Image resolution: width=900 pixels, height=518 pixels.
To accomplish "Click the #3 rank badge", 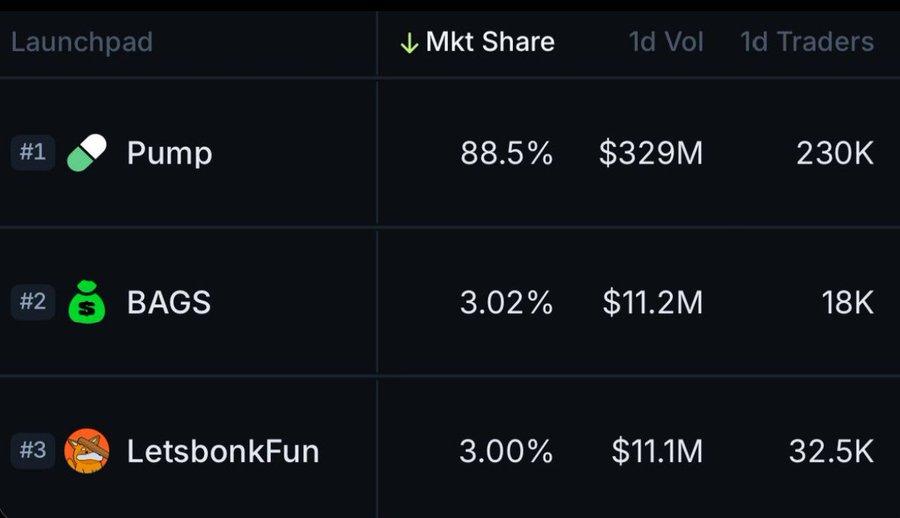I will [x=33, y=451].
